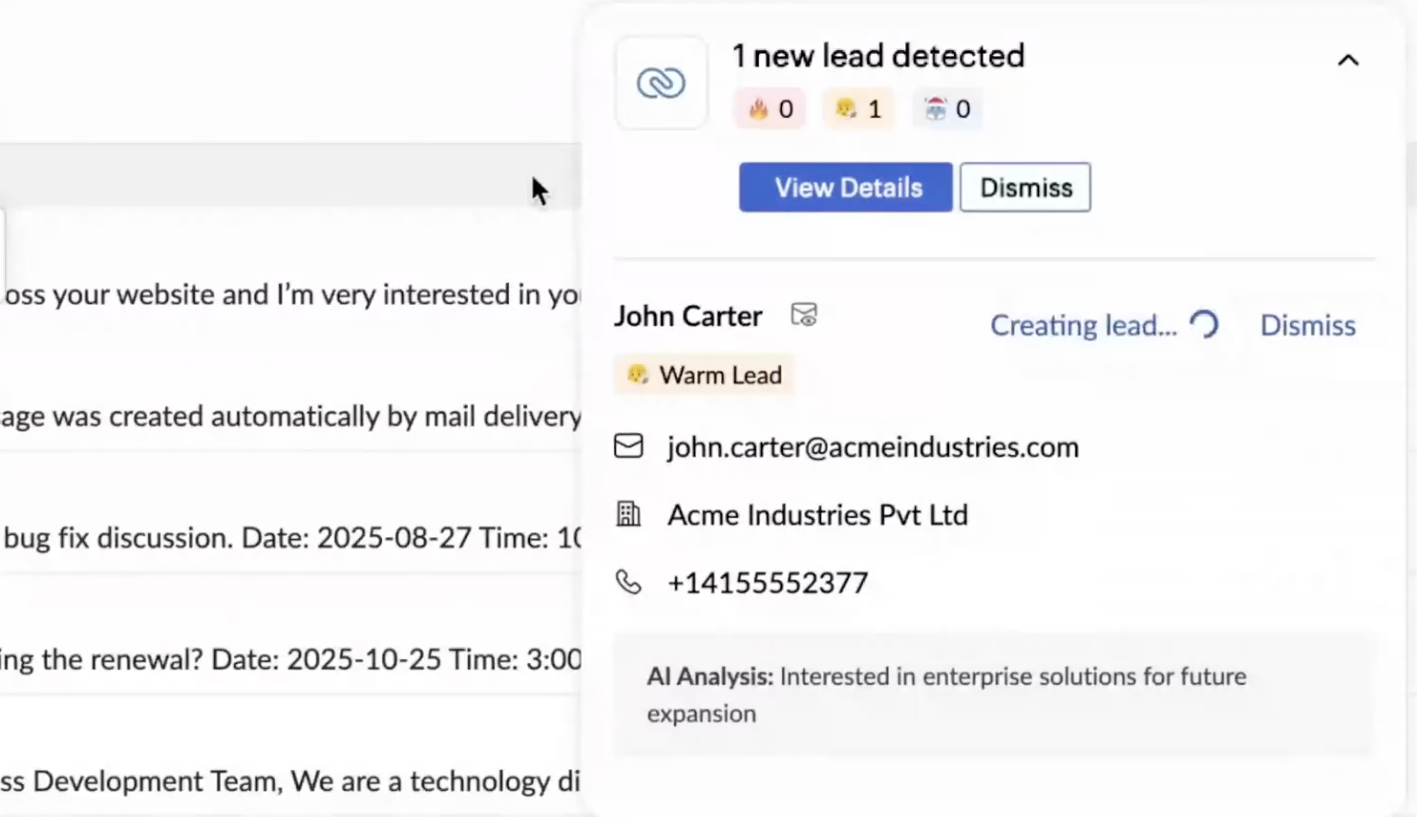Open the email mentioning bug fix discussion
Screen dimensions: 1417x817
pyautogui.click(x=290, y=538)
